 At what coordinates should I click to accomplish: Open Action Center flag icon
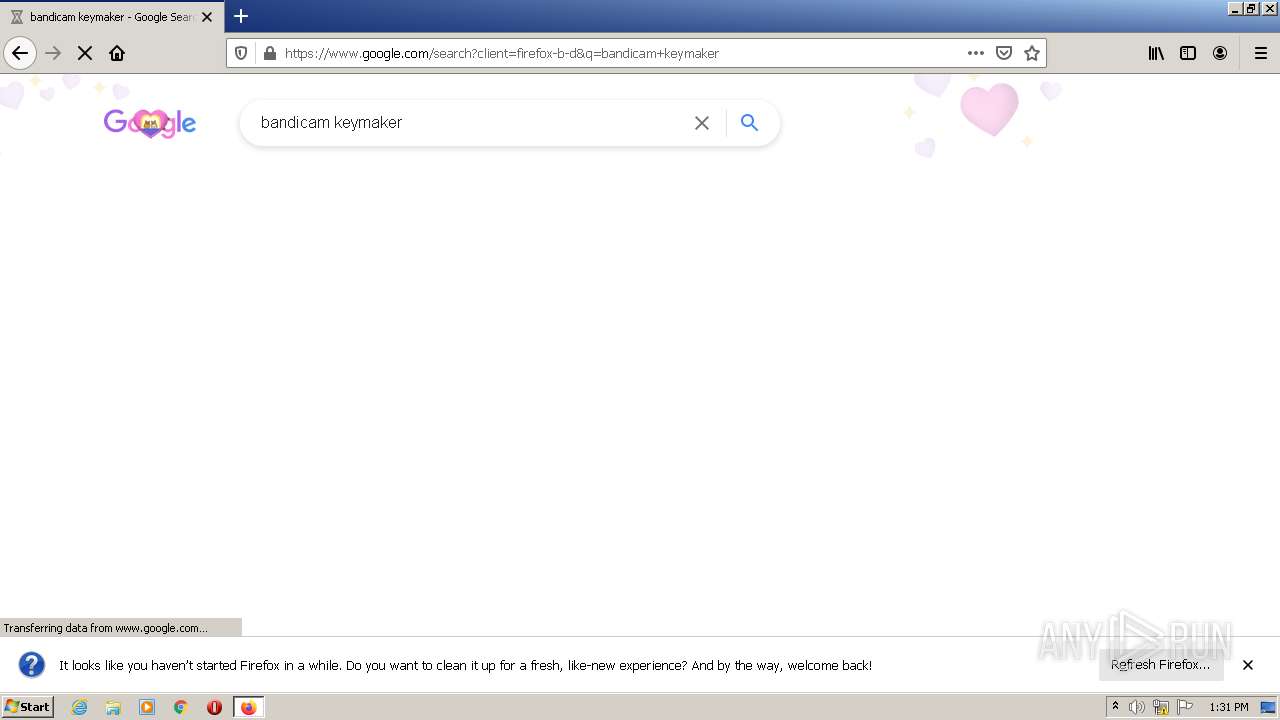1185,707
